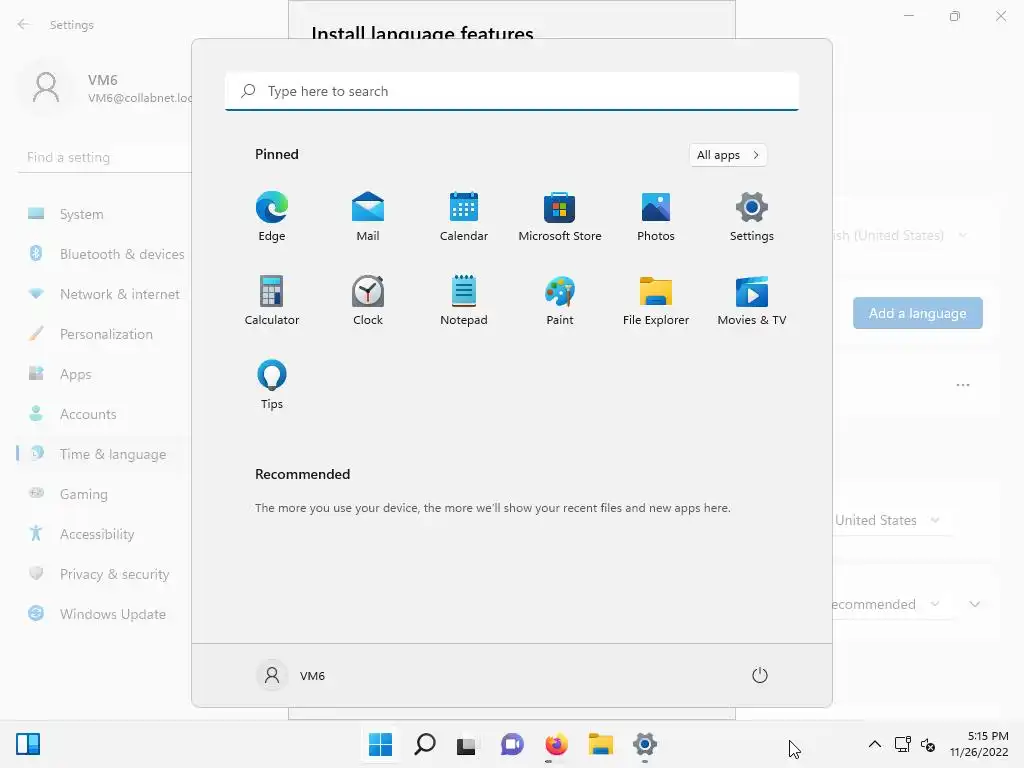Viewport: 1024px width, 768px height.
Task: Switch to Settings via taskbar gear icon
Action: (645, 744)
